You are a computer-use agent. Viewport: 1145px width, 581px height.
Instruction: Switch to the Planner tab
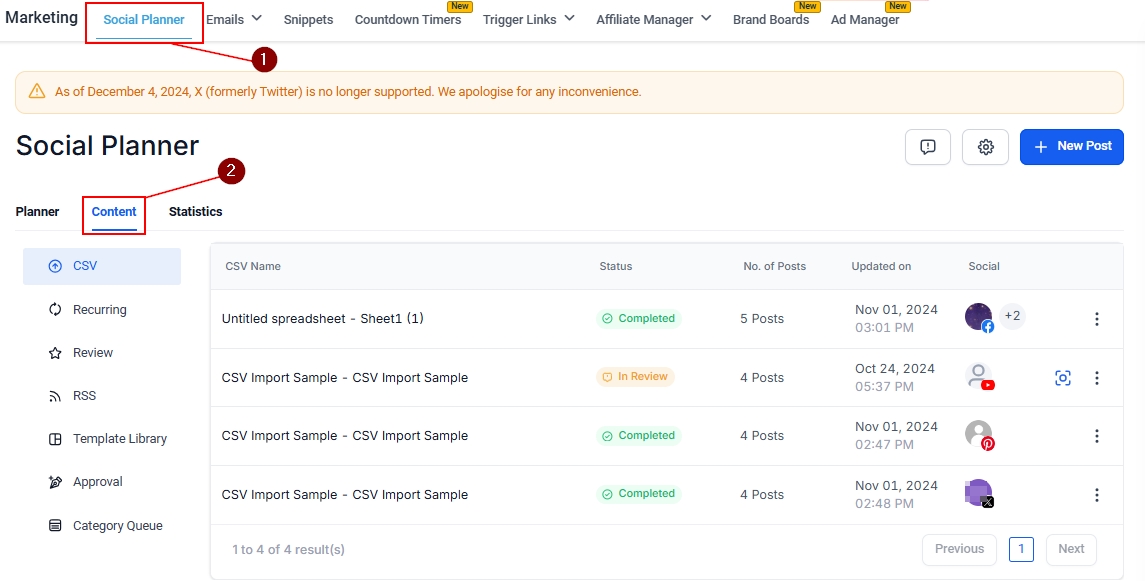coord(37,212)
